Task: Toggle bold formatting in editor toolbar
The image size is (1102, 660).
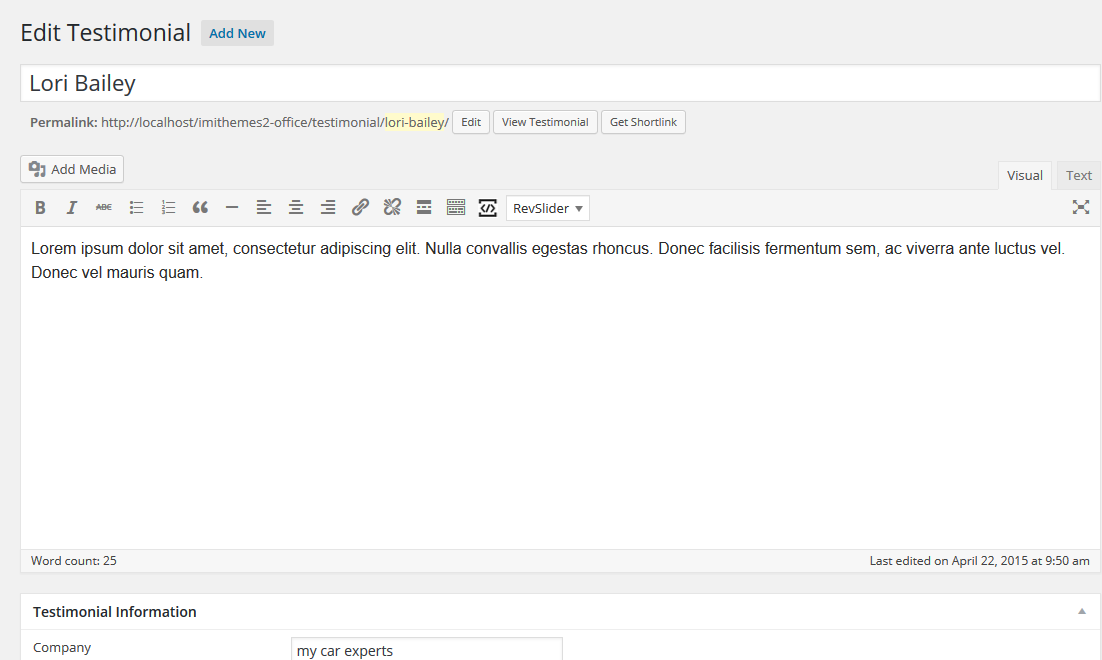Action: tap(40, 207)
